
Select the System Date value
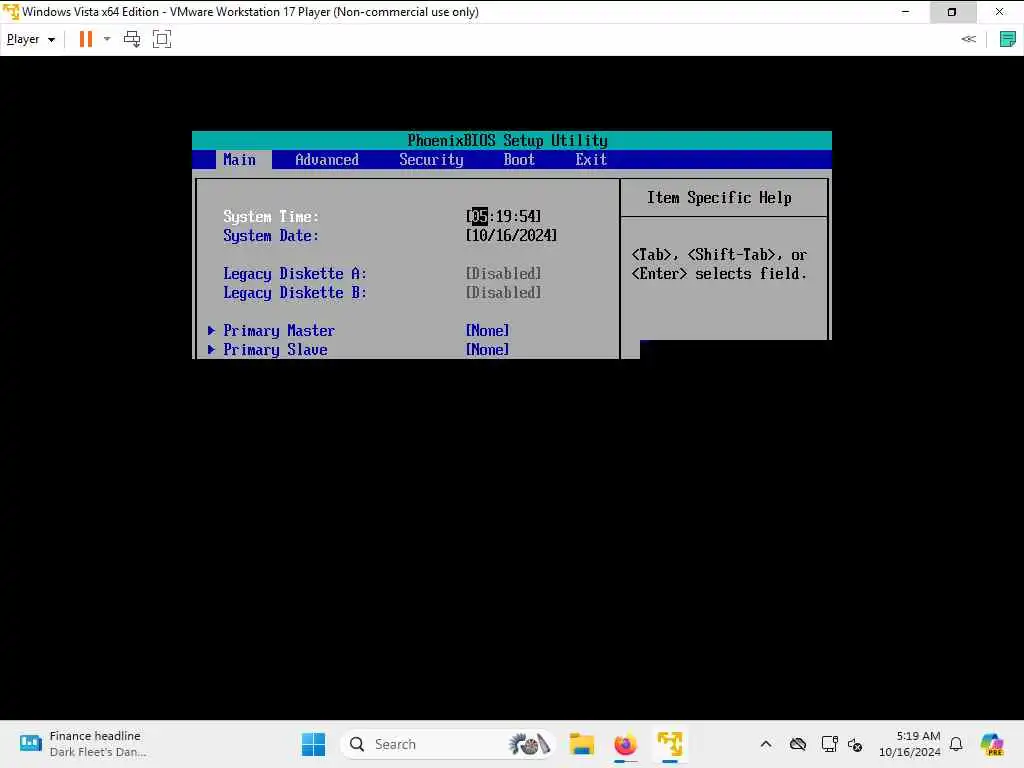pos(511,235)
